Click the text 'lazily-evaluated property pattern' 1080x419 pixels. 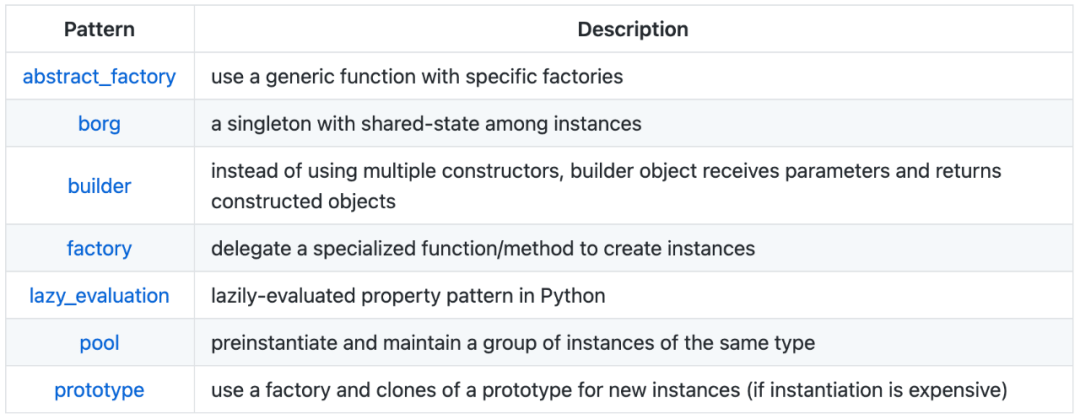coord(354,296)
